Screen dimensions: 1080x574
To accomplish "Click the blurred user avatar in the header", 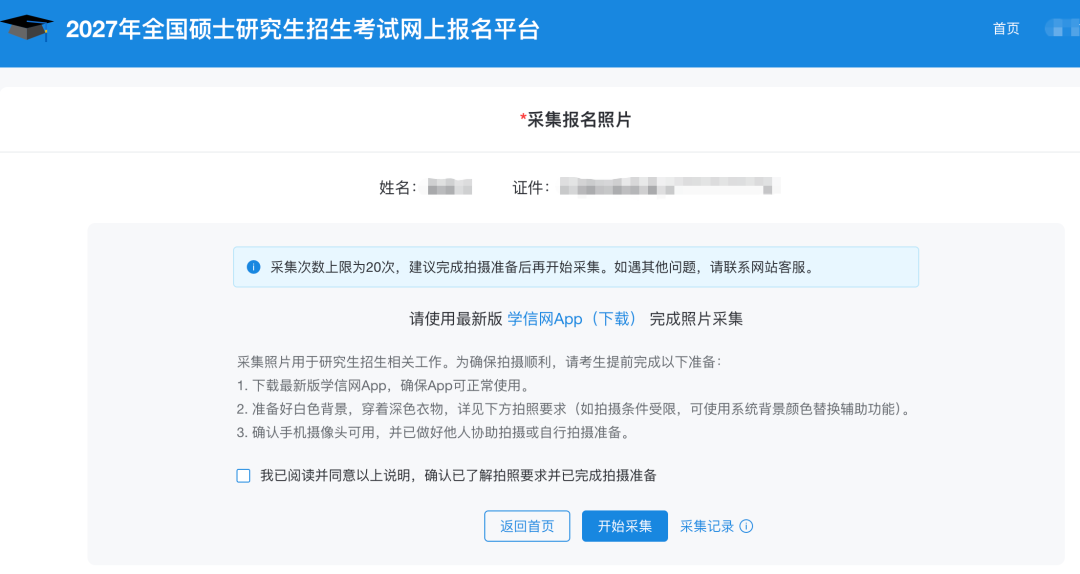I will coord(1062,28).
